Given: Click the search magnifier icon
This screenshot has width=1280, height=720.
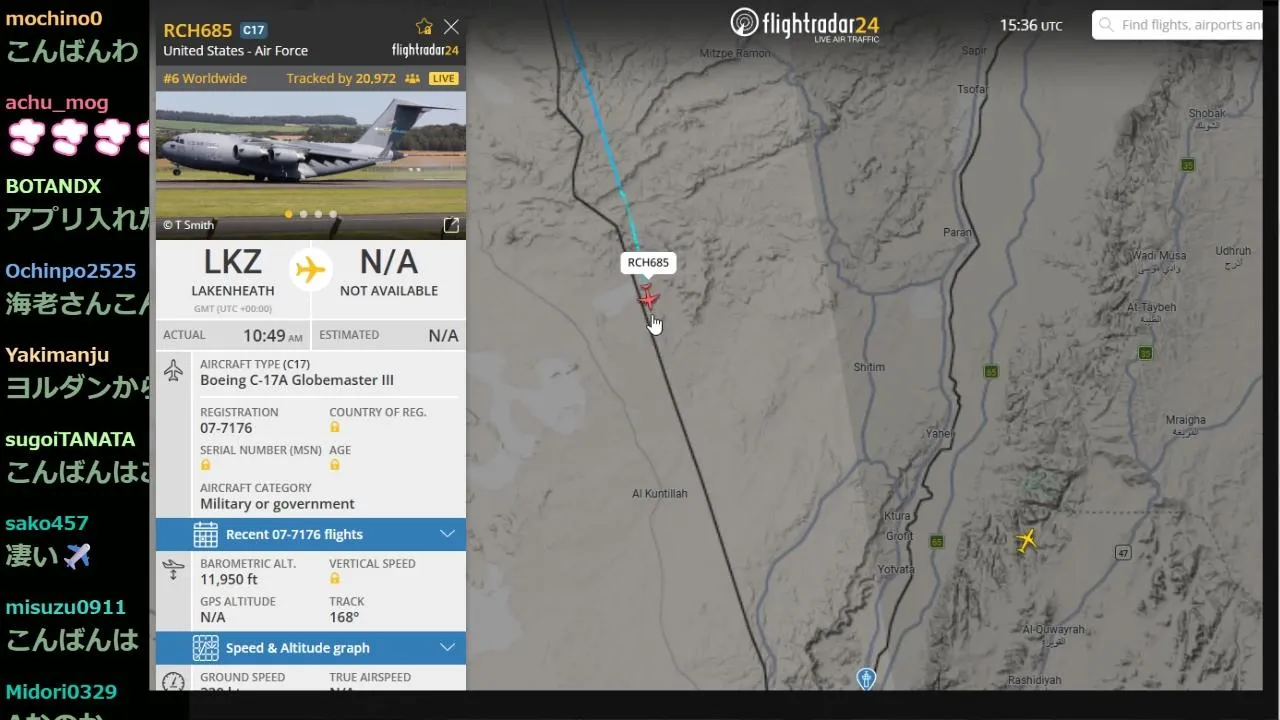Looking at the screenshot, I should [1106, 25].
